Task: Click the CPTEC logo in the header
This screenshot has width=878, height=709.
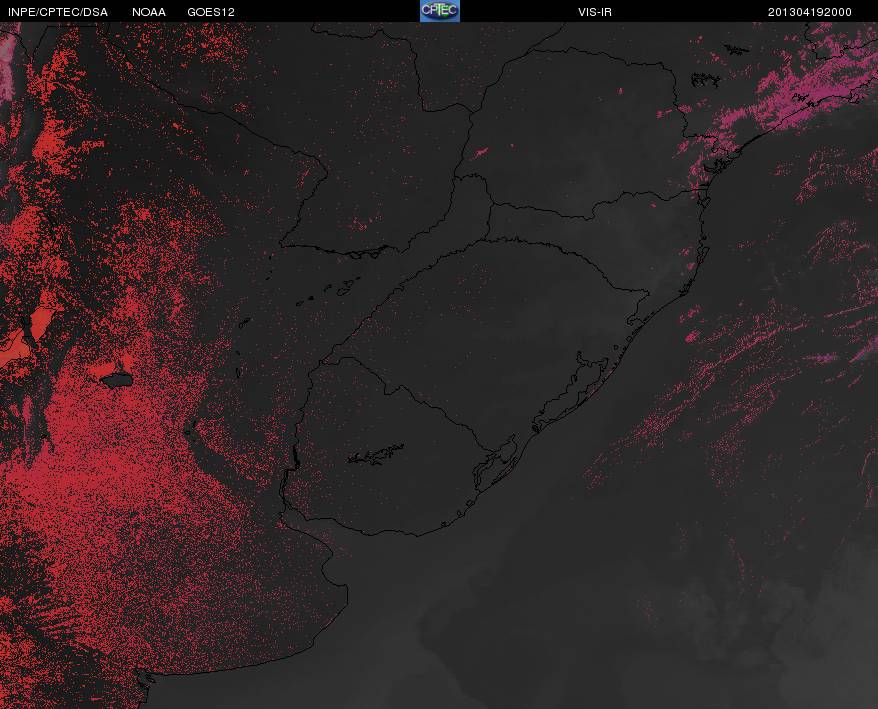Action: (440, 11)
